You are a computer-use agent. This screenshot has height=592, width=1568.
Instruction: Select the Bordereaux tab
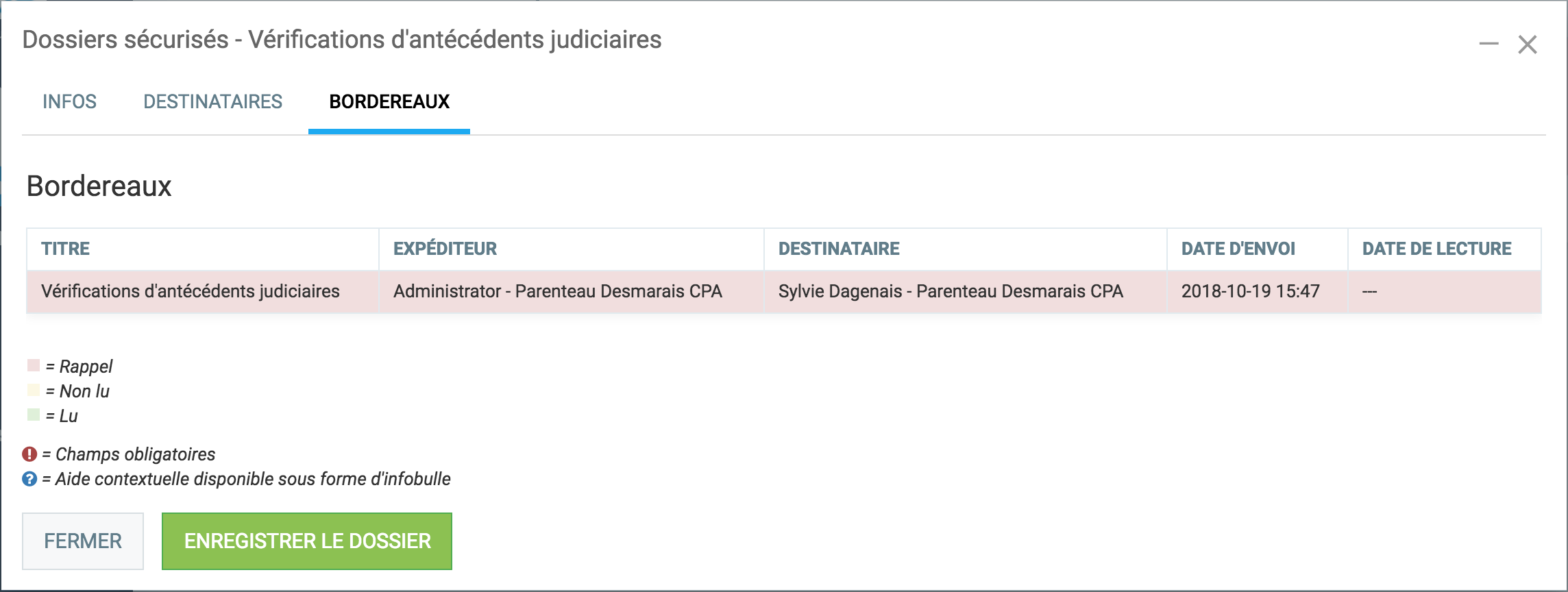point(389,102)
